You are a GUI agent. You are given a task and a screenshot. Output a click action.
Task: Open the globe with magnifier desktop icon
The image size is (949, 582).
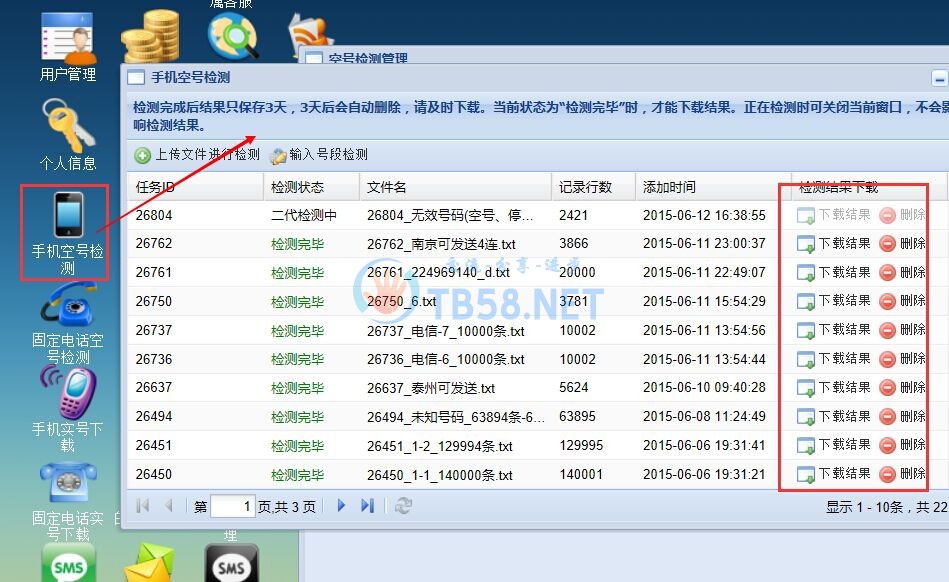tap(232, 36)
